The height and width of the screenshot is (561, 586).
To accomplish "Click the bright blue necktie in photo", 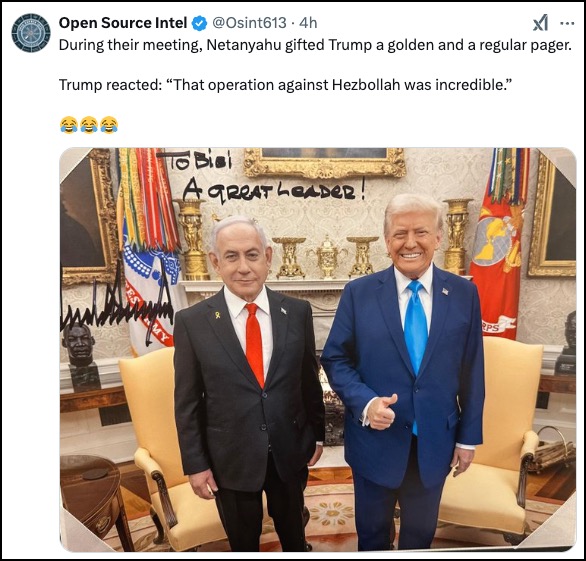I will [x=416, y=340].
